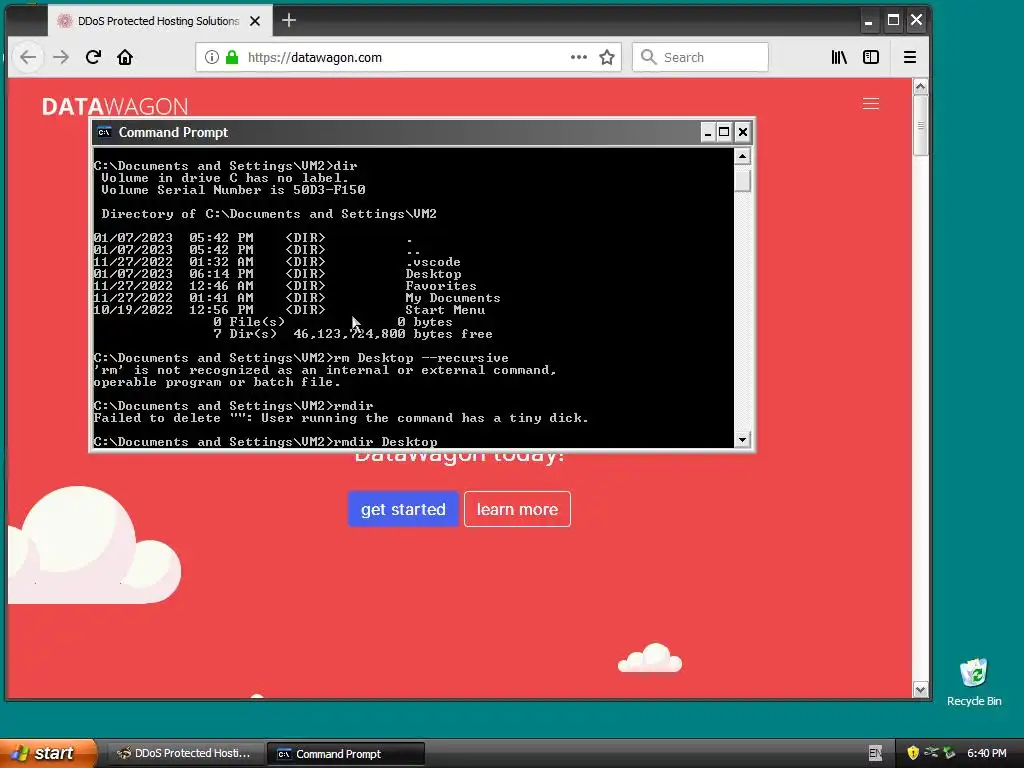Focus the Firefox Search box
Viewport: 1024px width, 768px height.
tap(700, 57)
